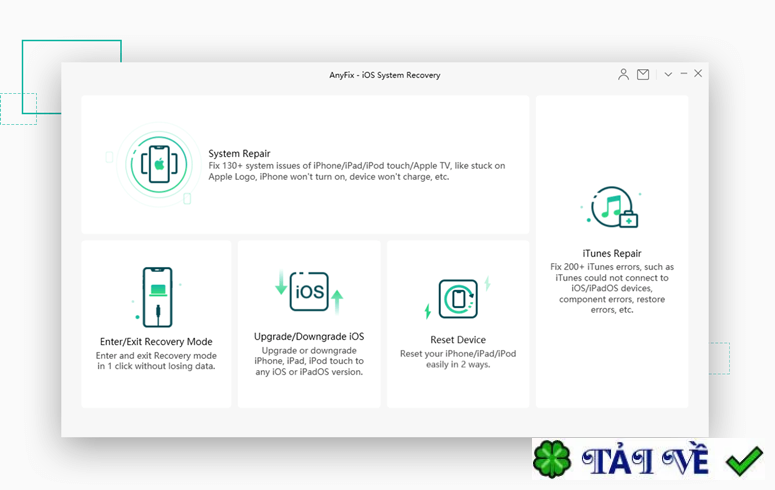775x490 pixels.
Task: Click the Upgrade/Downgrade iOS label
Action: 309,336
